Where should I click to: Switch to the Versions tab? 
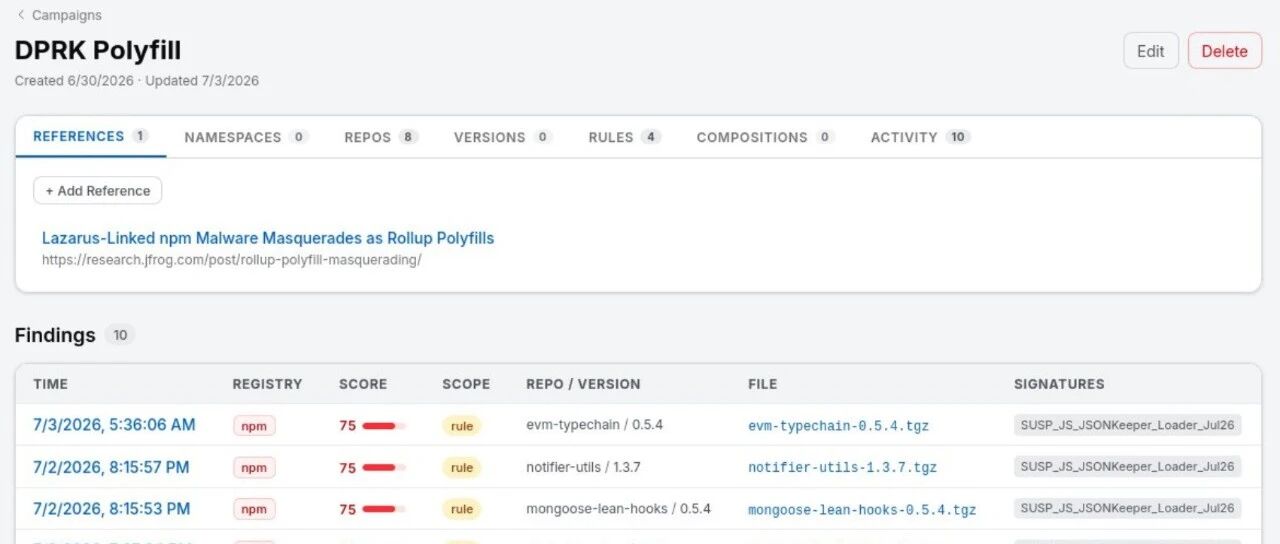503,137
